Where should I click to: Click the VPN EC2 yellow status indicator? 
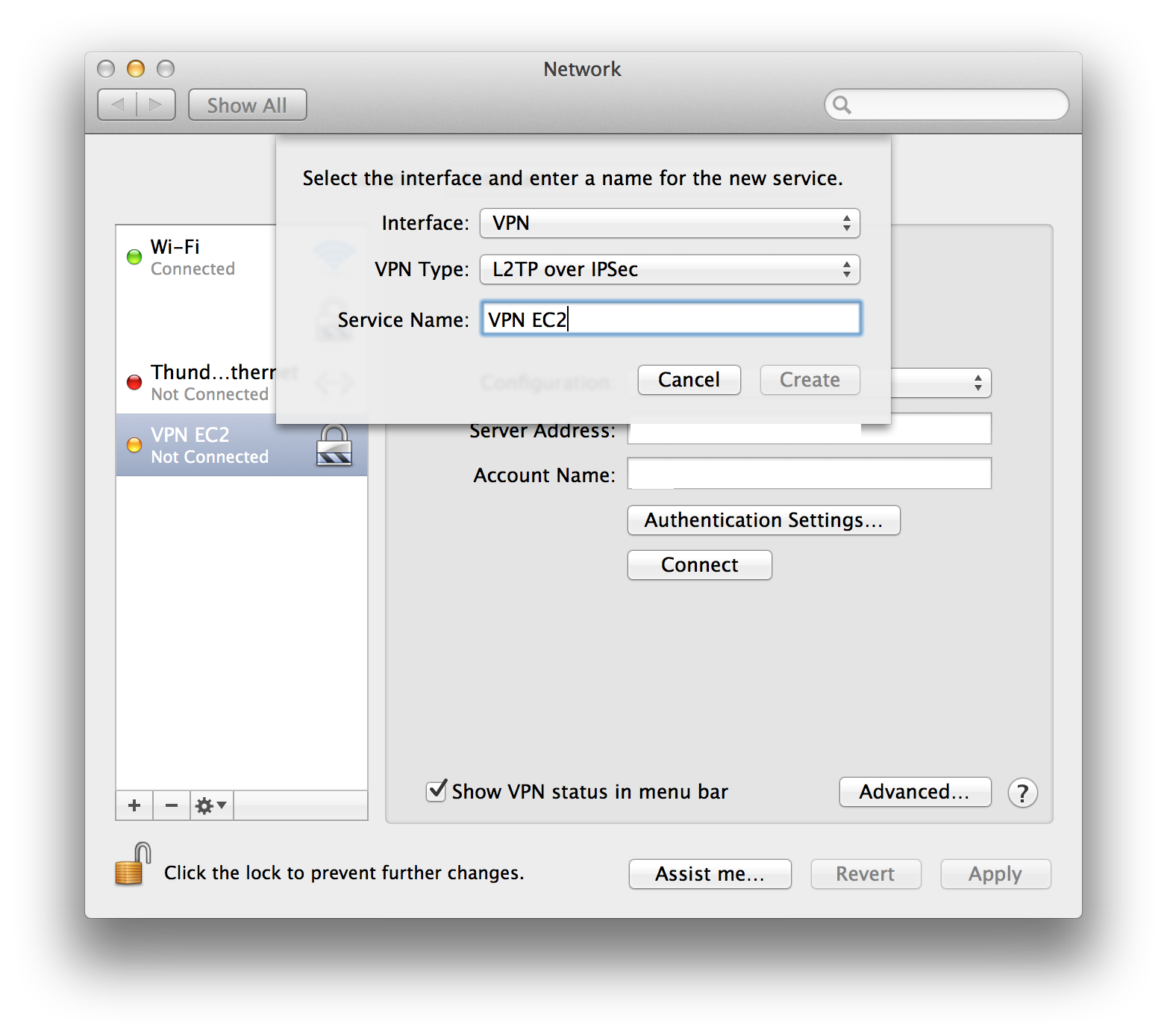(x=134, y=446)
